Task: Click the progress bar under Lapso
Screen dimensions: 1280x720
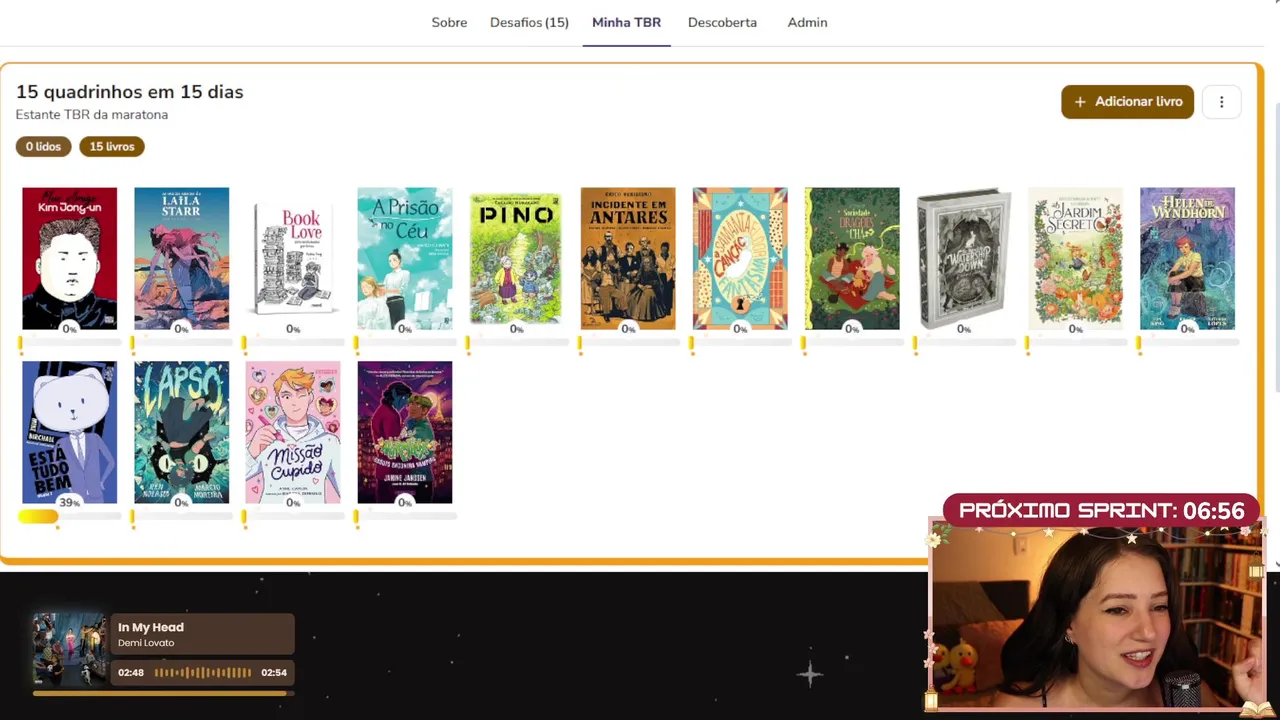Action: tap(181, 516)
